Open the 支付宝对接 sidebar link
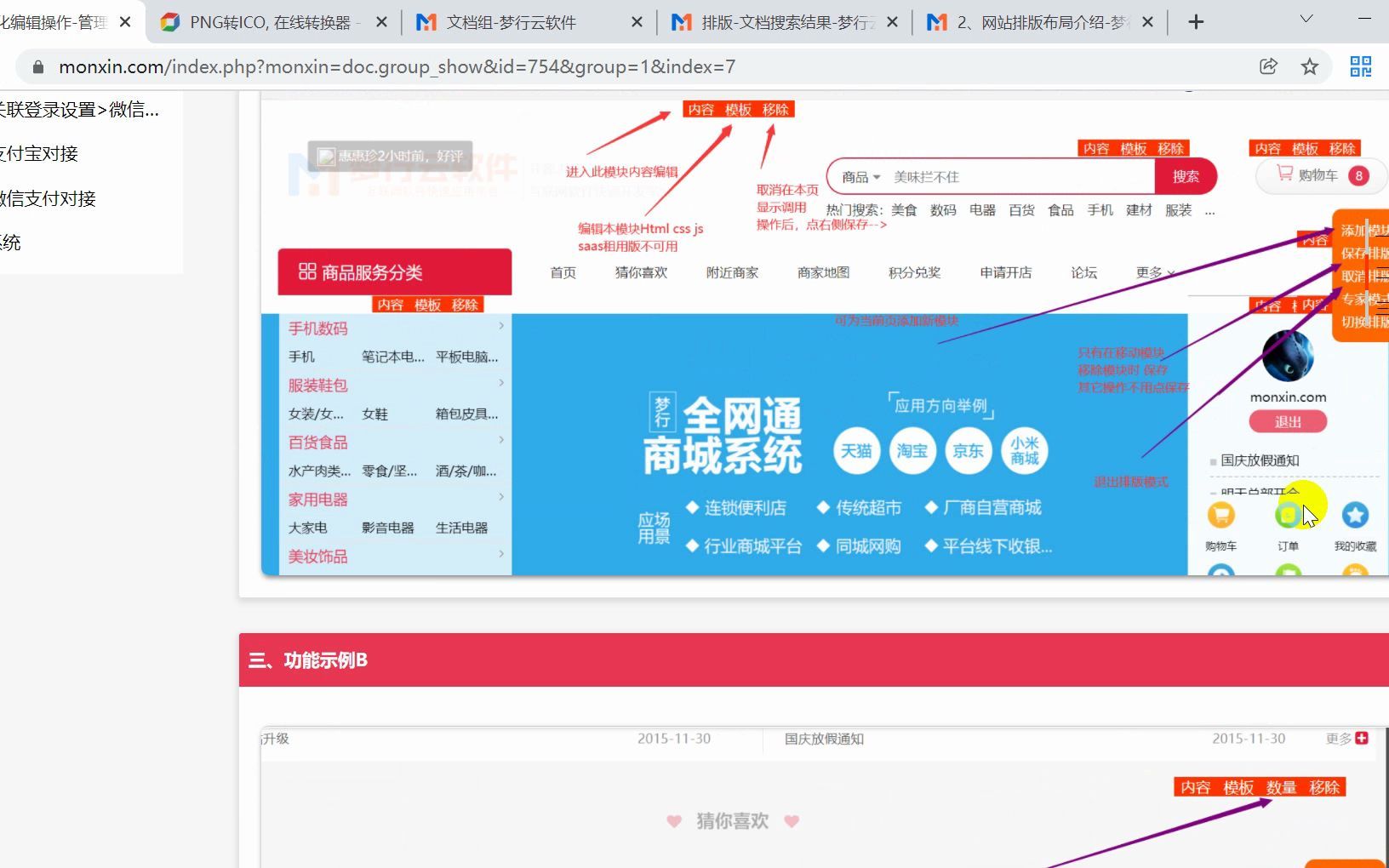The width and height of the screenshot is (1389, 868). click(x=39, y=153)
